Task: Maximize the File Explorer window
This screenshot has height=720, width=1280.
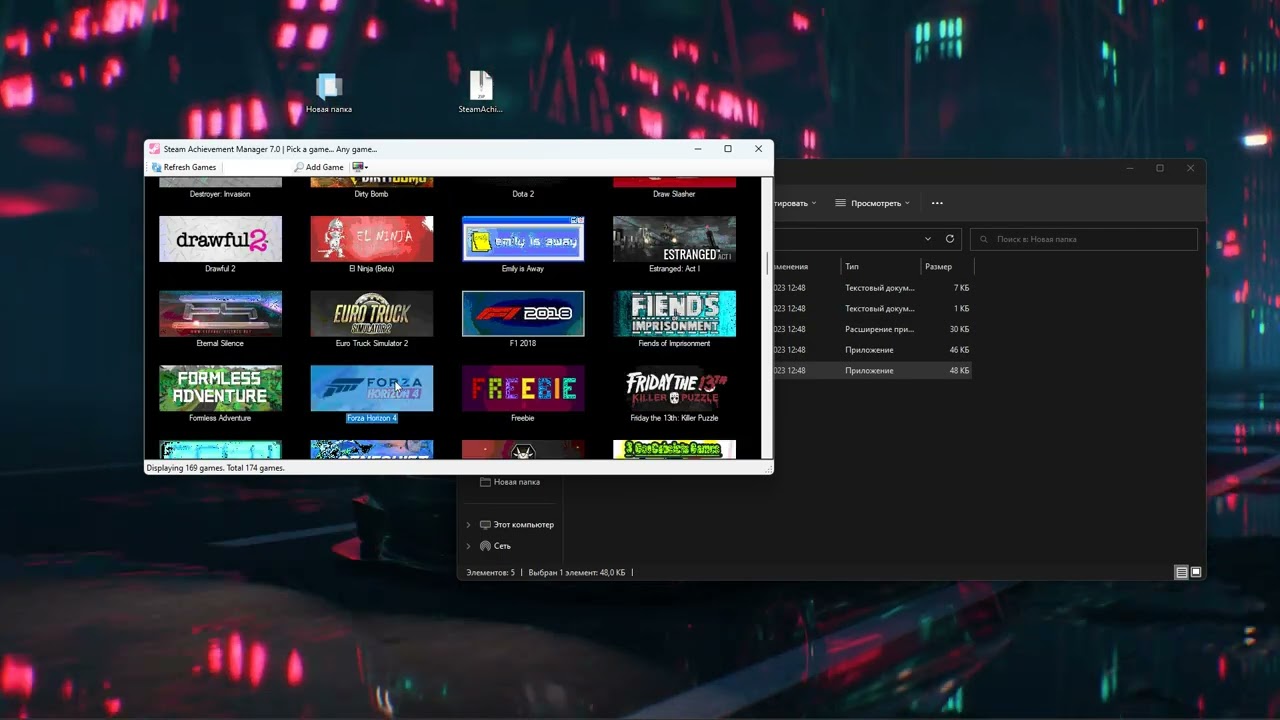Action: [x=1160, y=168]
